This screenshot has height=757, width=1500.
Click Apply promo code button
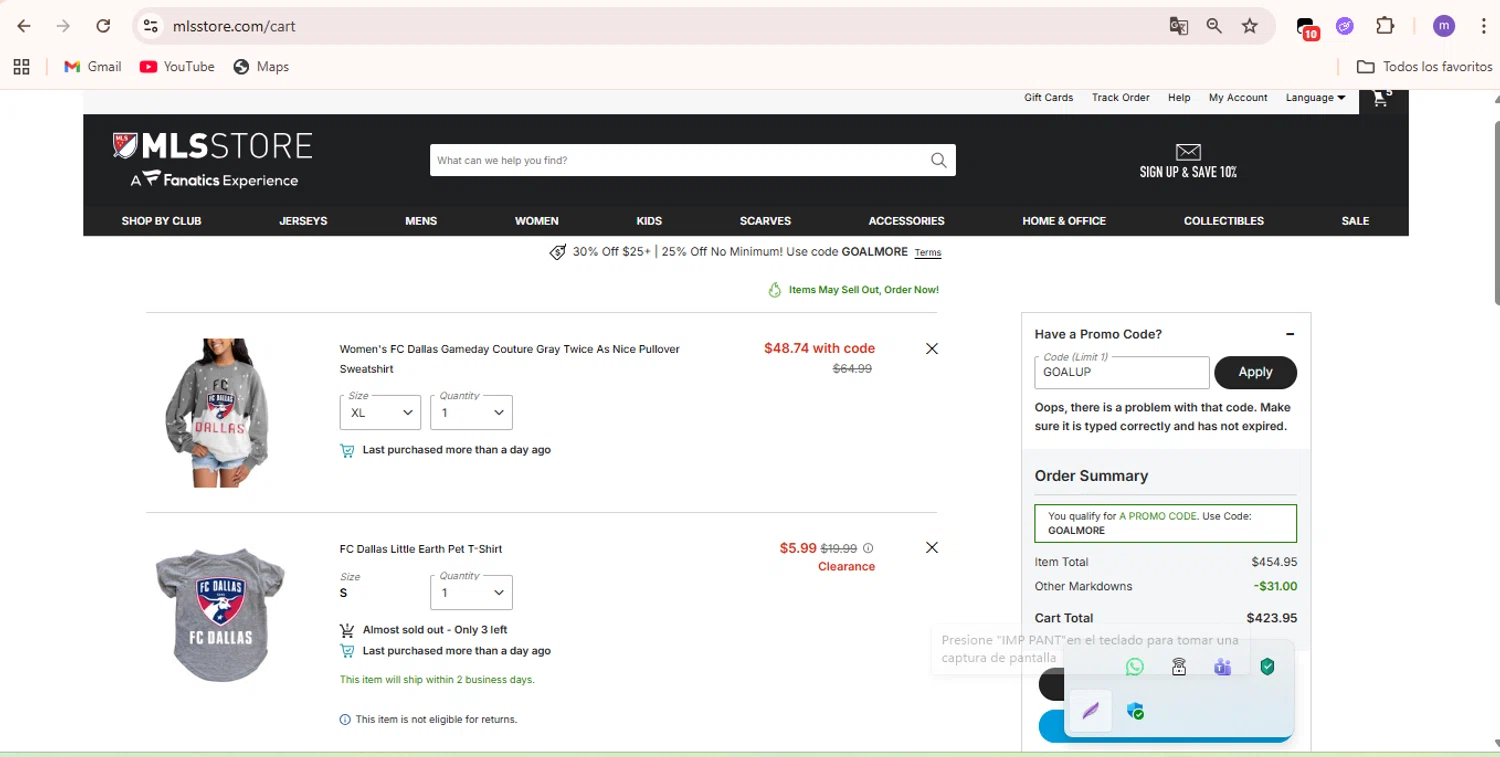tap(1255, 372)
